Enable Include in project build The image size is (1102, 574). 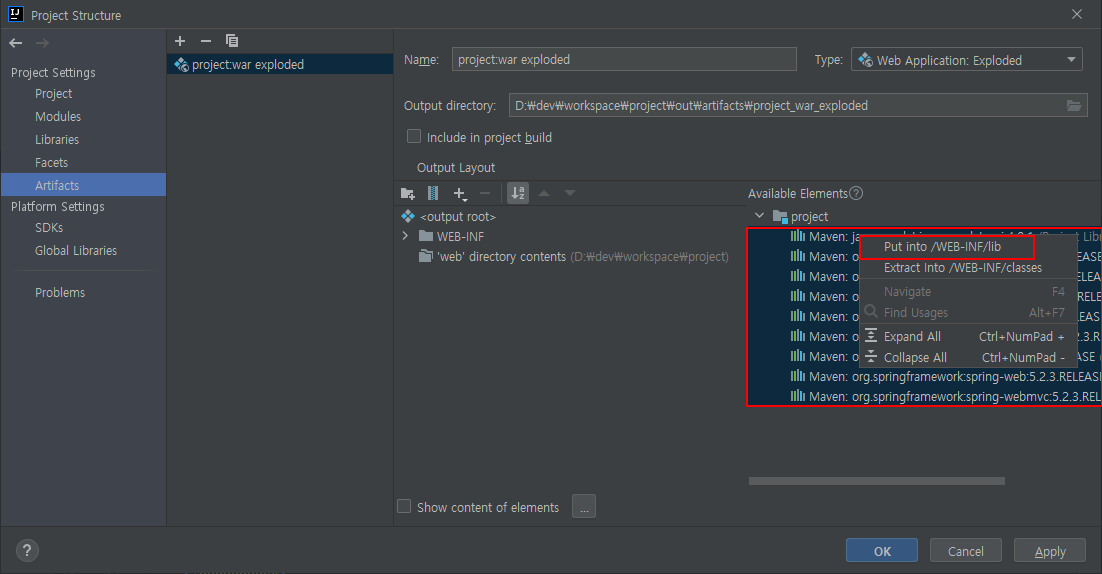pyautogui.click(x=414, y=136)
